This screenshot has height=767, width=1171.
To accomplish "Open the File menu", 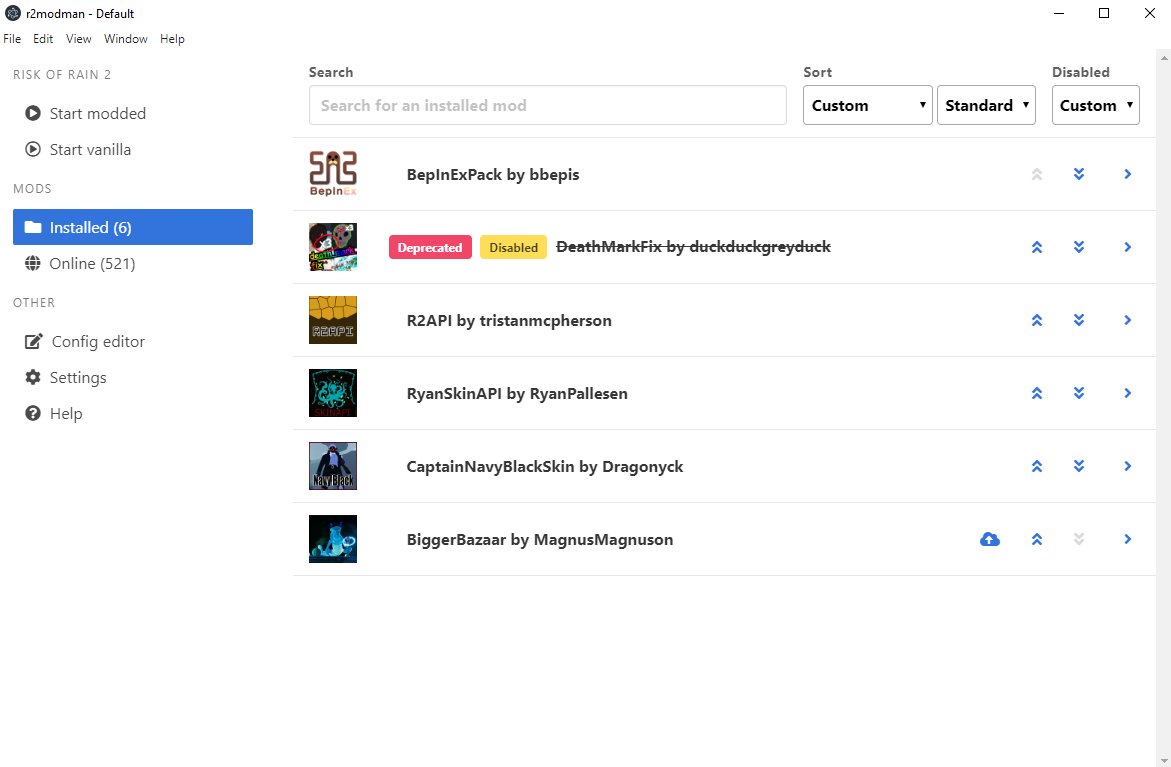I will coord(12,39).
